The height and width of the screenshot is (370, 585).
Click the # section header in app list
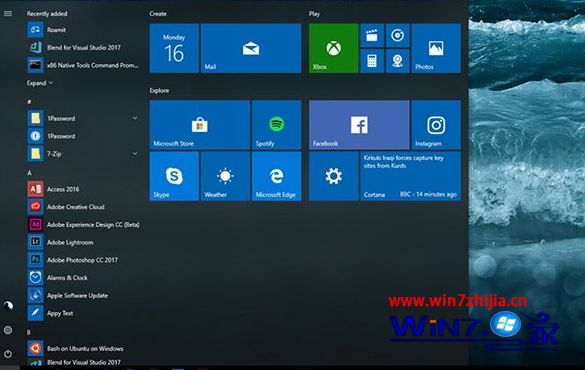click(29, 101)
